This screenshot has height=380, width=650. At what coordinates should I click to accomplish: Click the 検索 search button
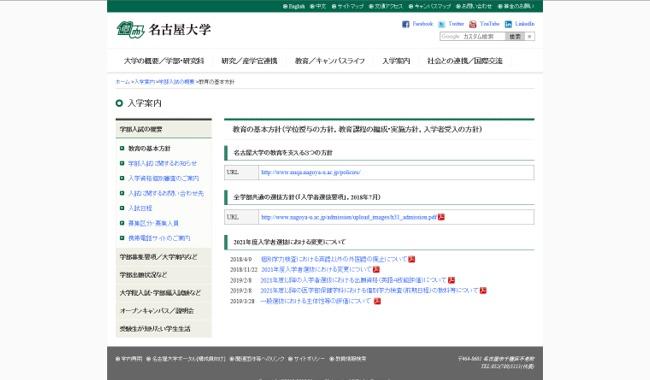515,36
